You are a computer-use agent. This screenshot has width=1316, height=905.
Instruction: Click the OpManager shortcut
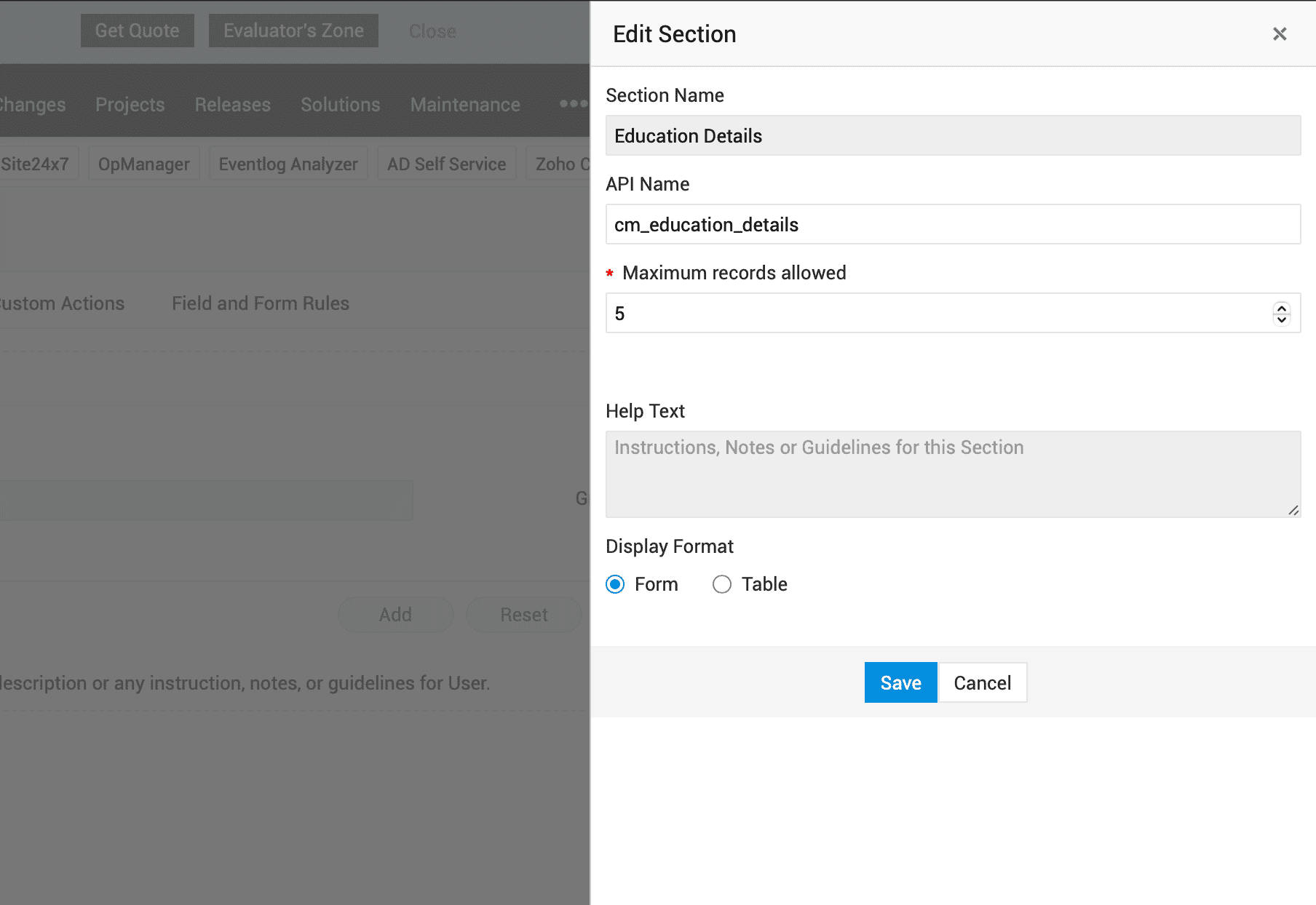[x=144, y=164]
